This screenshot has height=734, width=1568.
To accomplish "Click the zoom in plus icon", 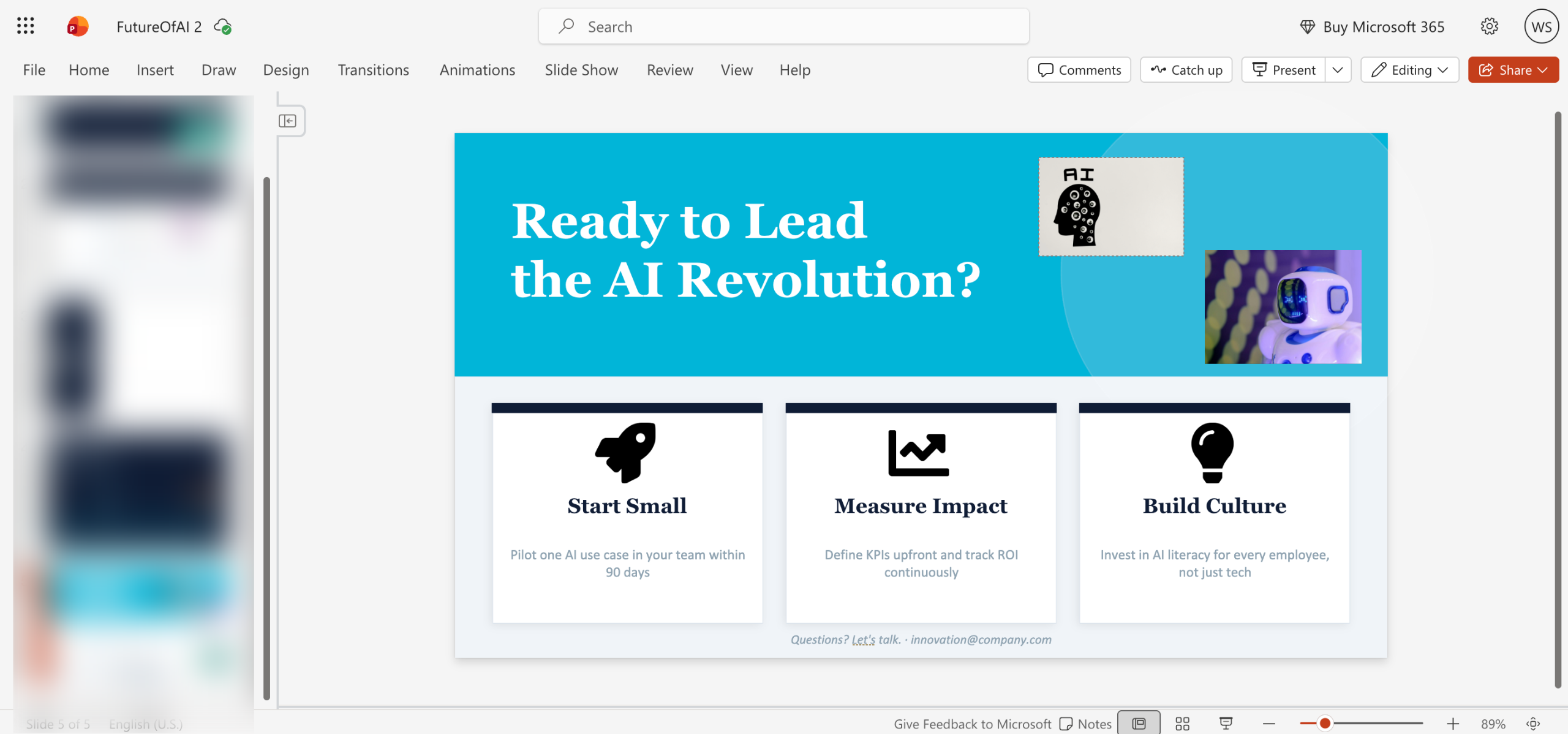I will point(1453,724).
